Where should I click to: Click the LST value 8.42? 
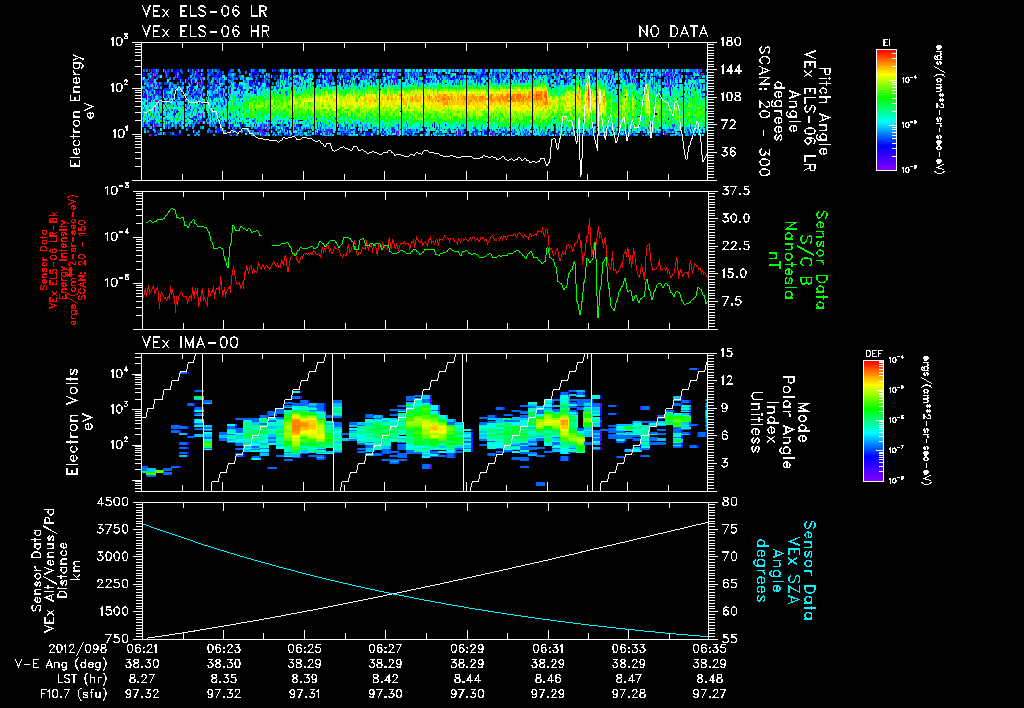click(x=385, y=679)
